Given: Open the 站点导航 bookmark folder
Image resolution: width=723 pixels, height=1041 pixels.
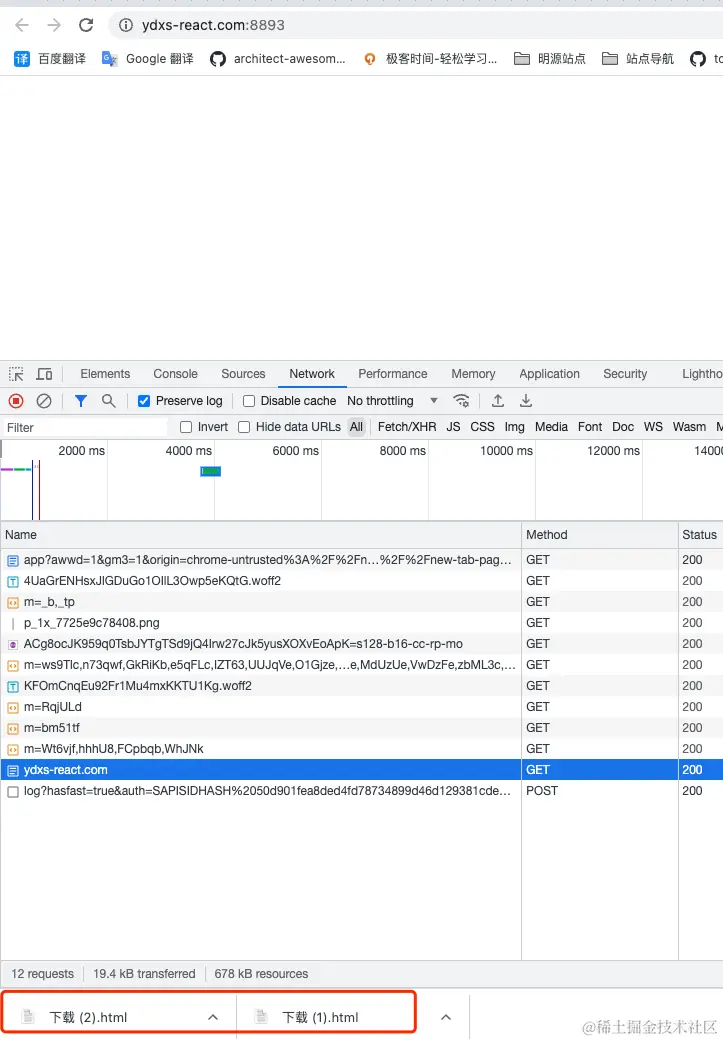Looking at the screenshot, I should tap(637, 59).
